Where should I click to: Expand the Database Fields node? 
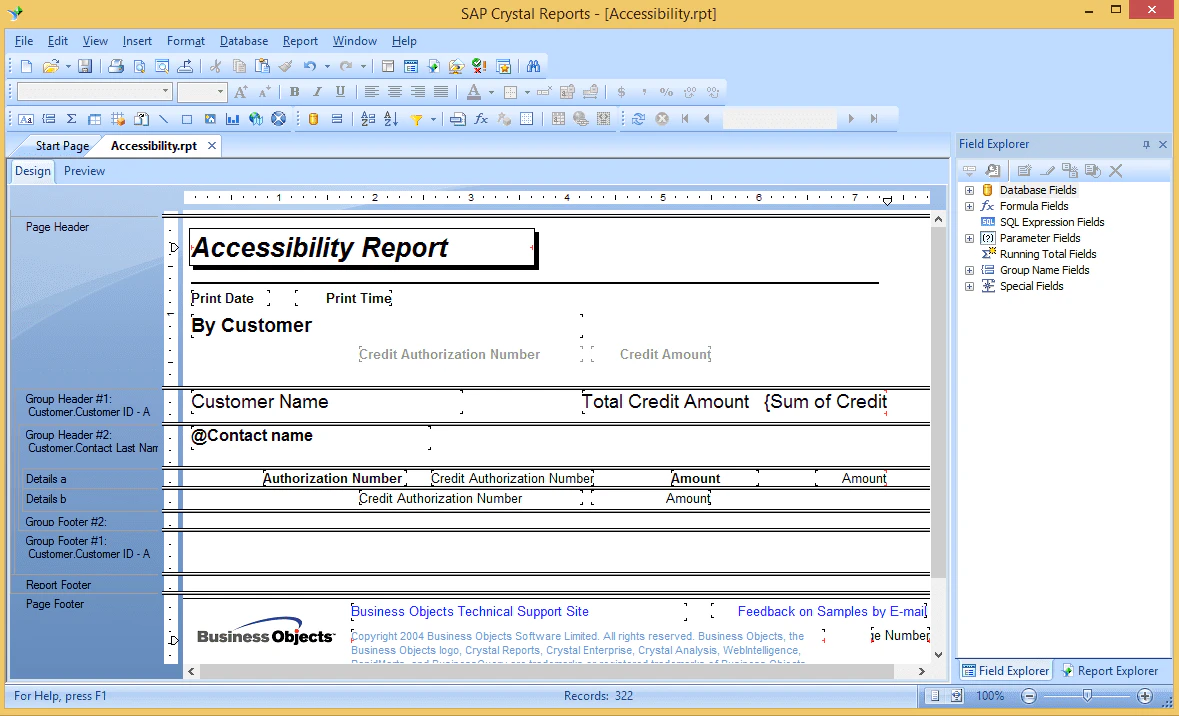969,190
